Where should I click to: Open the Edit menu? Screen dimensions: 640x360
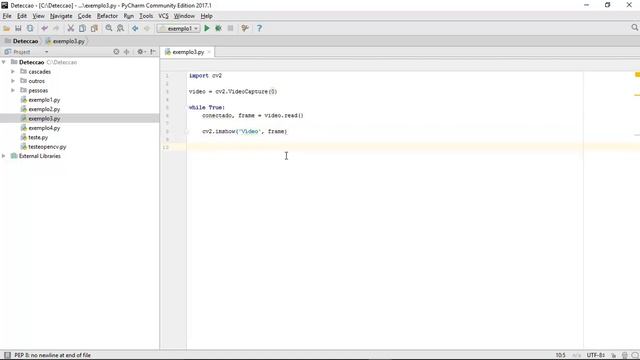[x=22, y=16]
